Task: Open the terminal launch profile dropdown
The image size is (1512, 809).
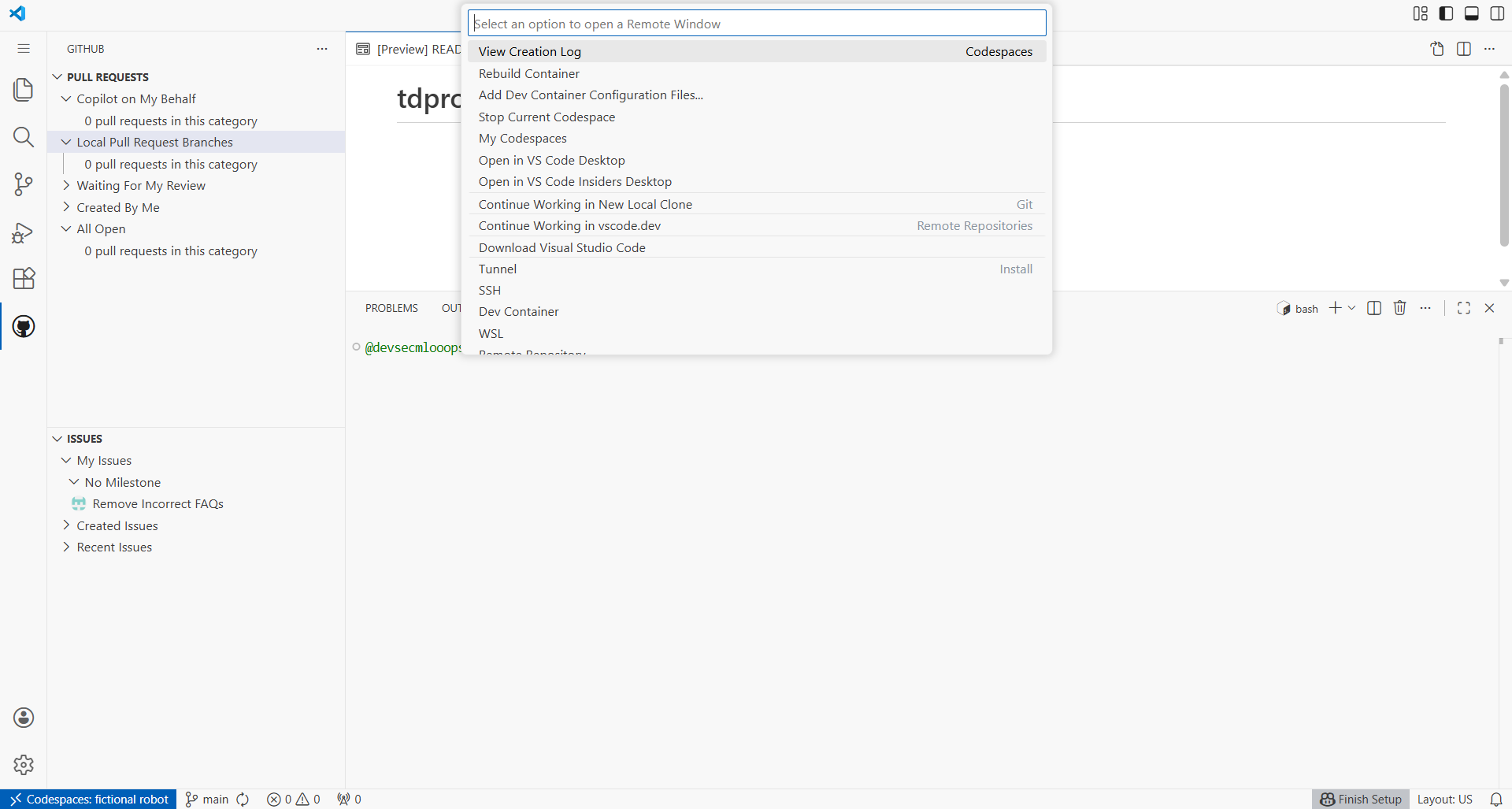Action: pyautogui.click(x=1351, y=308)
